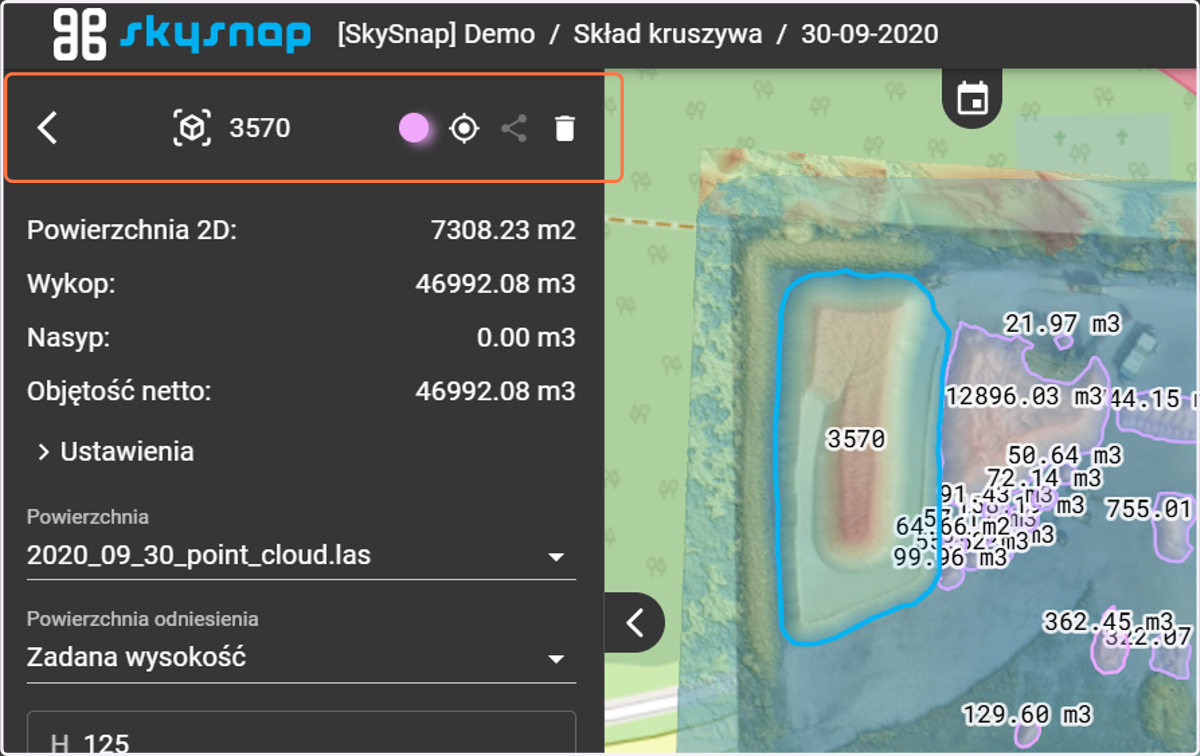Open the Powierzchnia point cloud dropdown
The width and height of the screenshot is (1200, 756).
[x=301, y=555]
